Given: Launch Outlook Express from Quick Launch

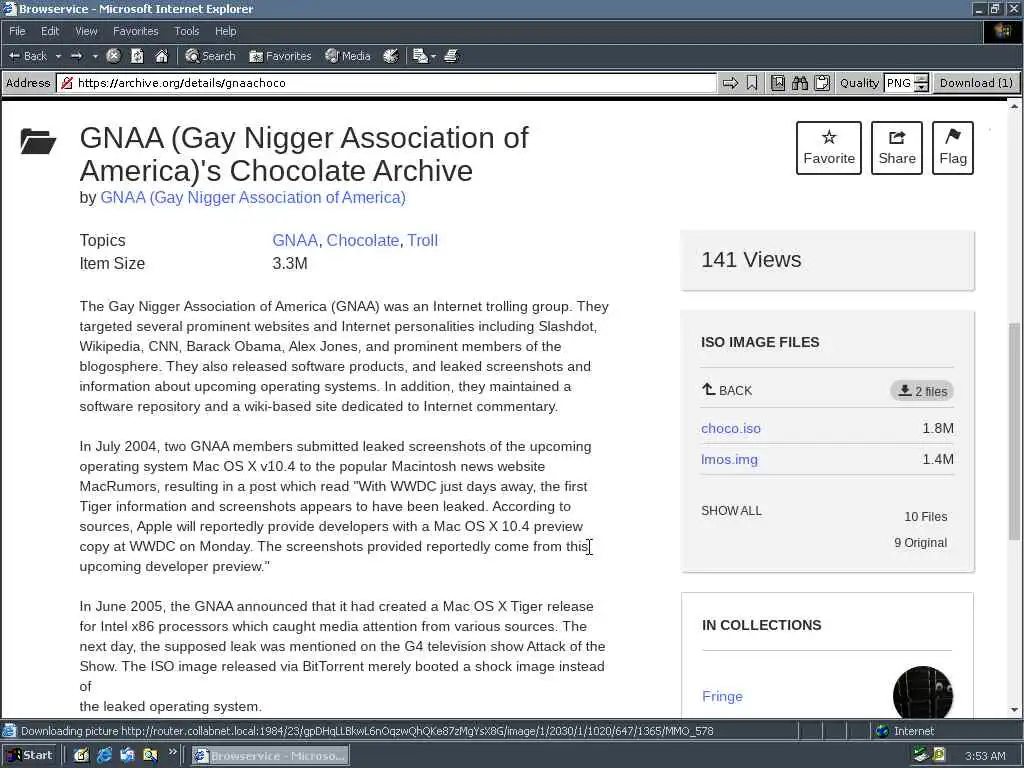Looking at the screenshot, I should tap(127, 756).
